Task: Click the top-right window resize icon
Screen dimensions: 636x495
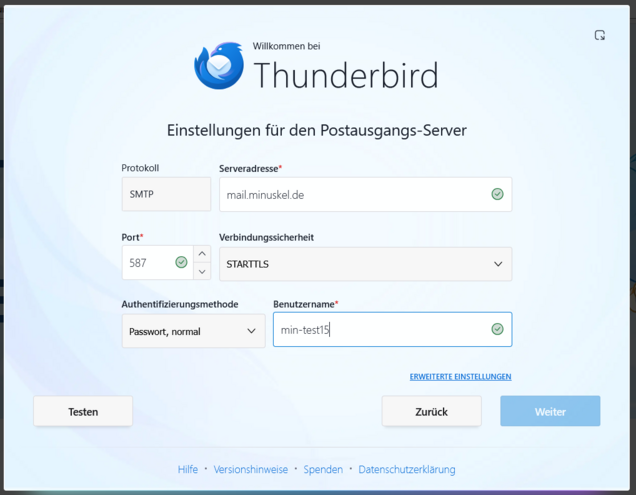Action: [x=599, y=35]
